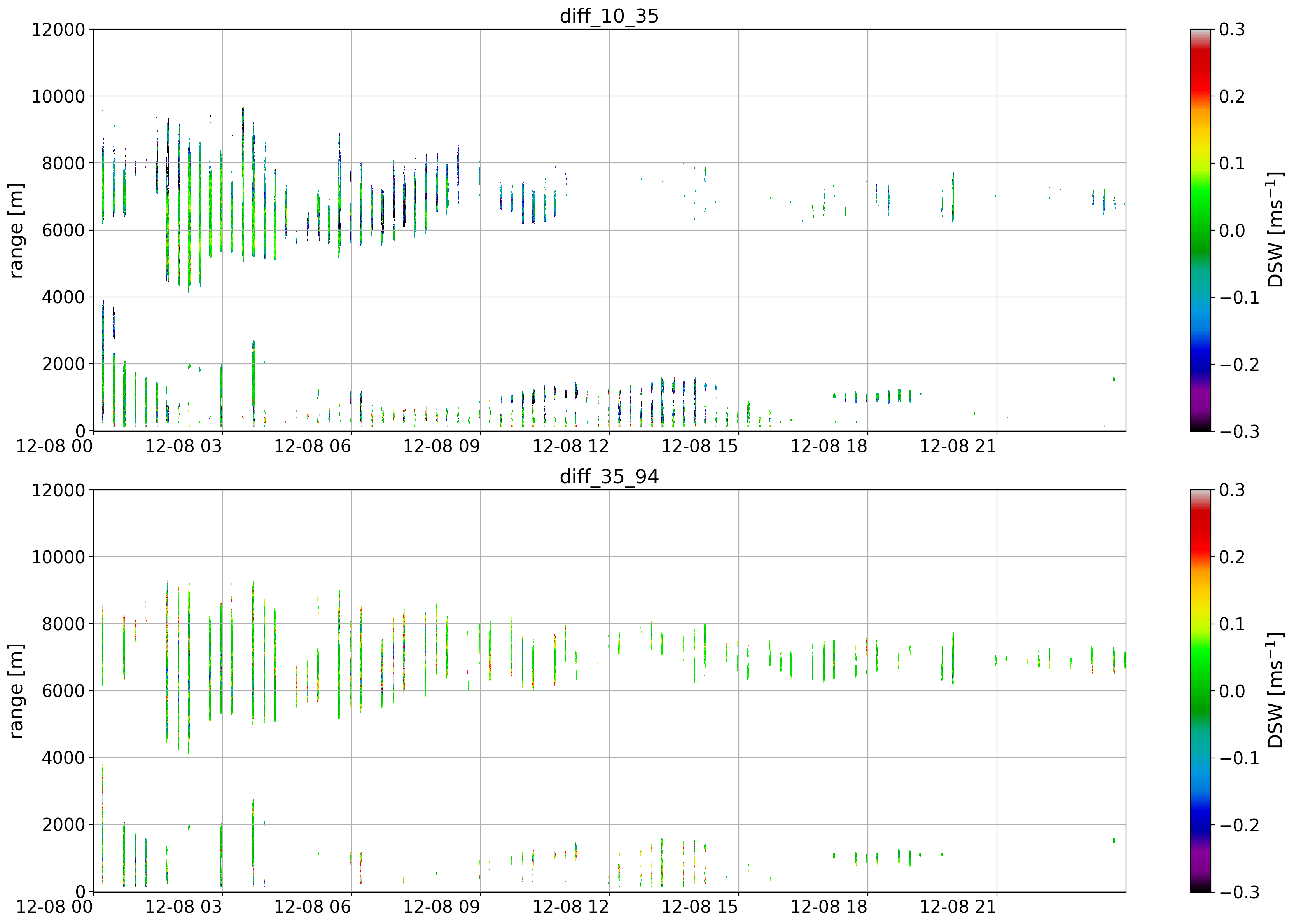Click the 0.0 tick on top colorbar

(1232, 231)
